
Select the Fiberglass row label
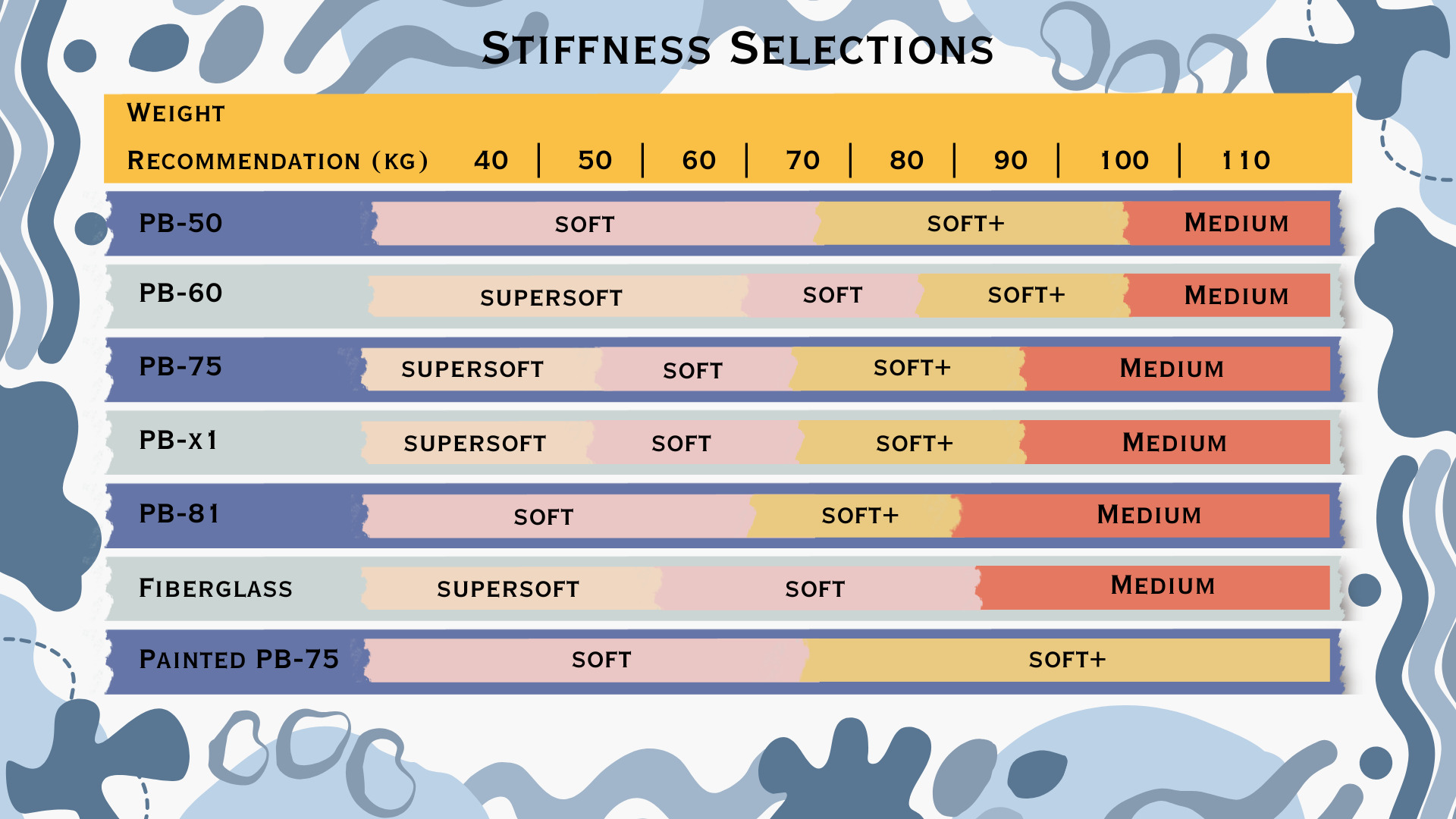(x=215, y=588)
